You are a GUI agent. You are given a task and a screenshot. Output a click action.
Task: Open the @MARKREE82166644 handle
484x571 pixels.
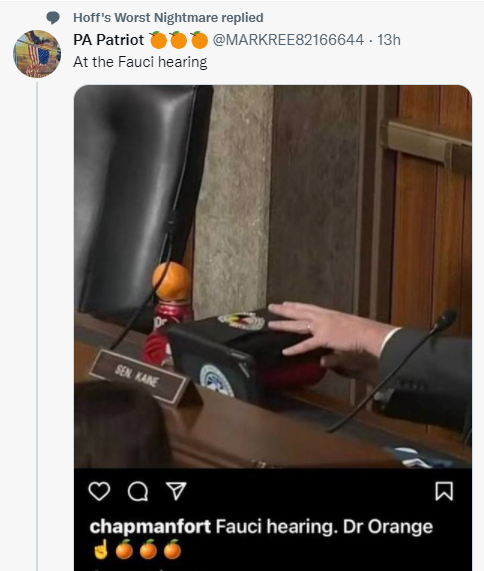288,40
